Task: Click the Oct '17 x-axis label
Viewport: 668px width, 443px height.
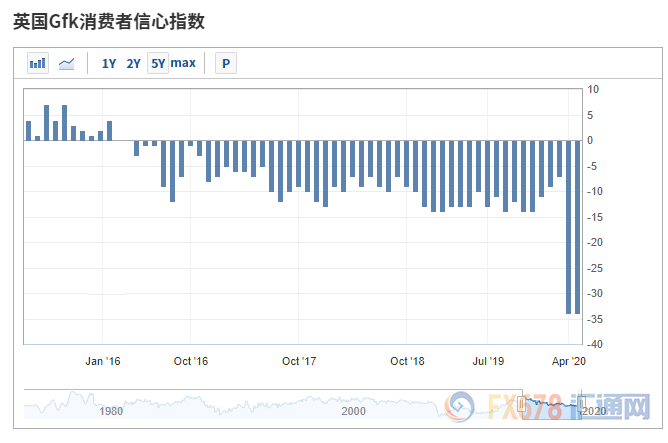Action: tap(299, 361)
